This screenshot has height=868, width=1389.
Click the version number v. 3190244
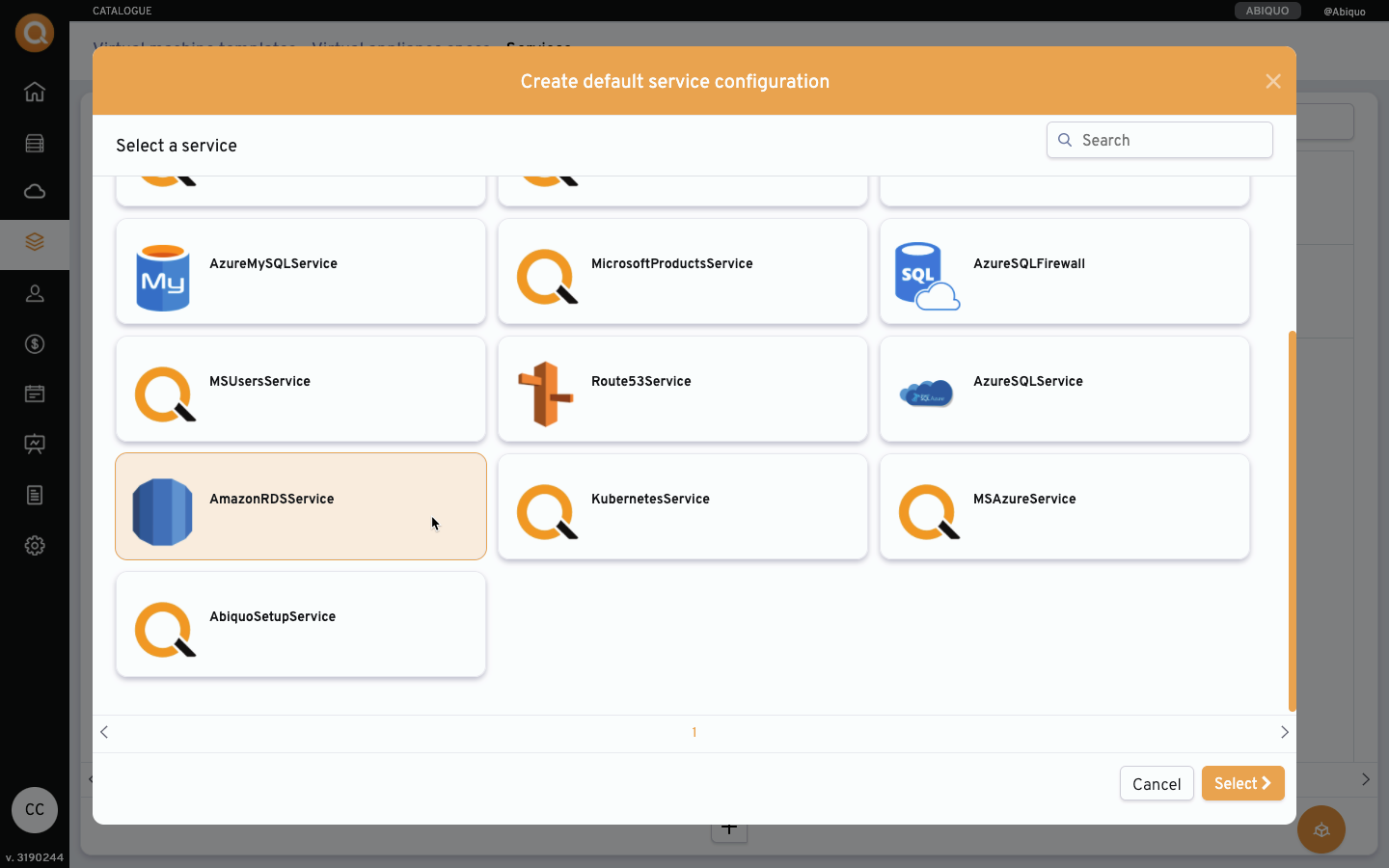tap(35, 857)
